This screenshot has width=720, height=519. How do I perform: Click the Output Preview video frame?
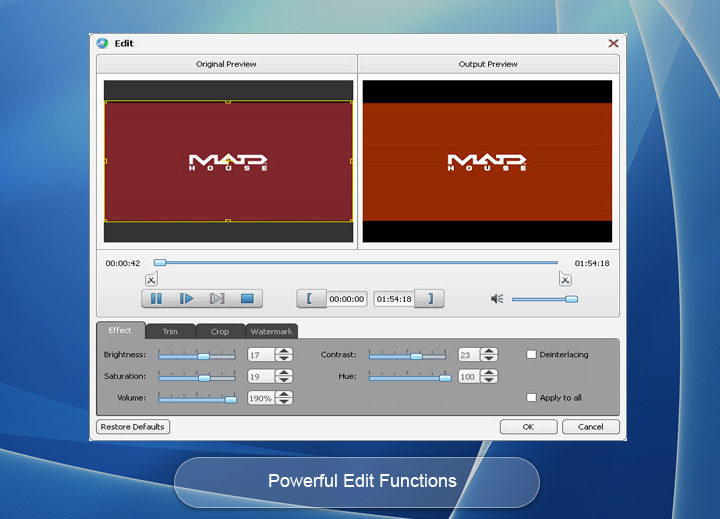pyautogui.click(x=487, y=161)
